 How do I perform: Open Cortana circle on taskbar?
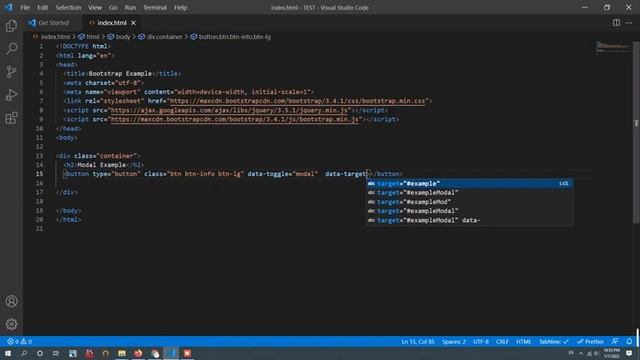pos(40,353)
